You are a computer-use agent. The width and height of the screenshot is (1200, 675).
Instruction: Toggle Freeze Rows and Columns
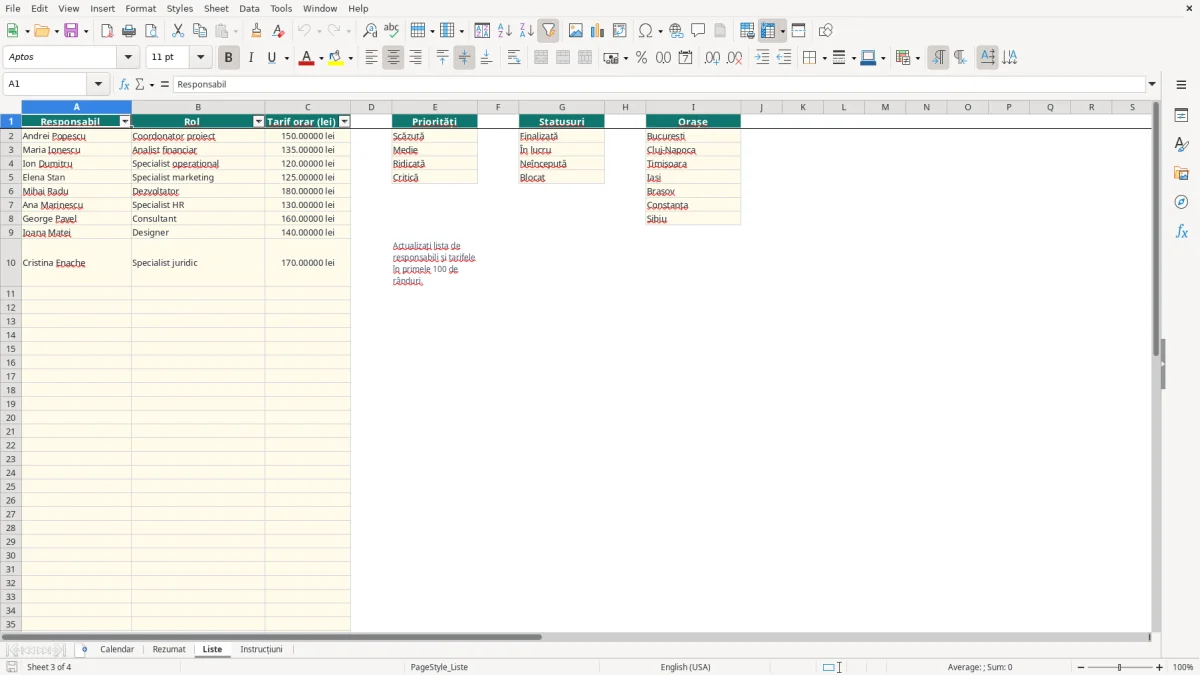click(768, 31)
